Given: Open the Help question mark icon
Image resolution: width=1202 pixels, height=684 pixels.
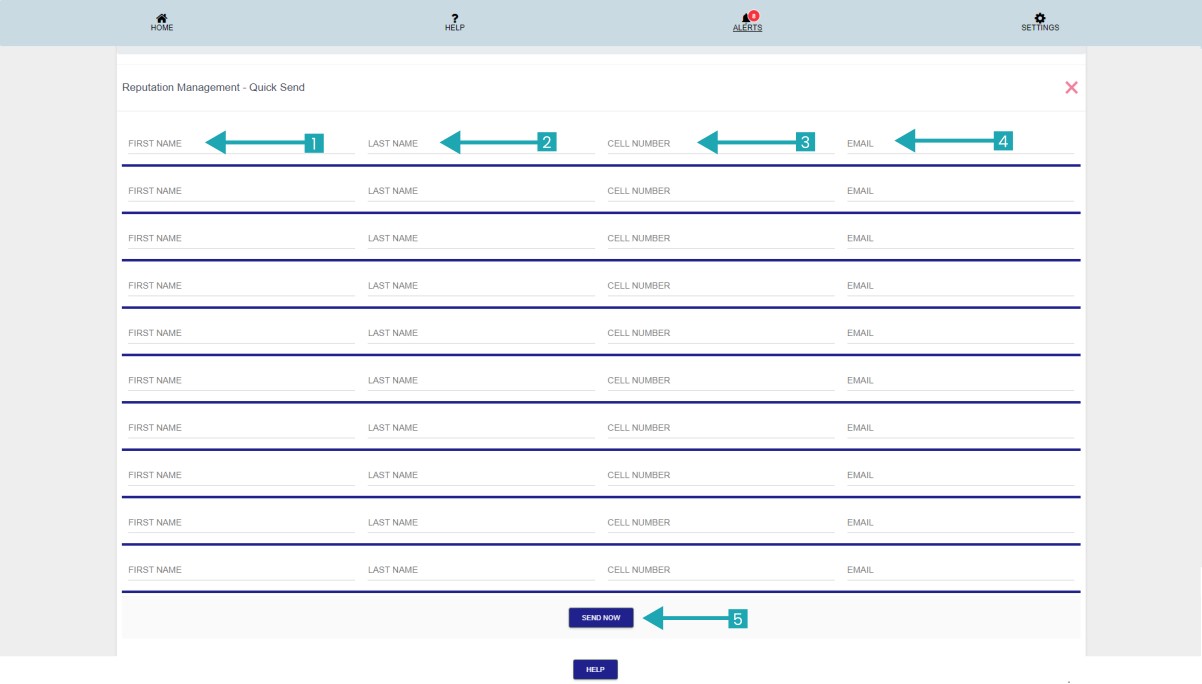Looking at the screenshot, I should [454, 18].
